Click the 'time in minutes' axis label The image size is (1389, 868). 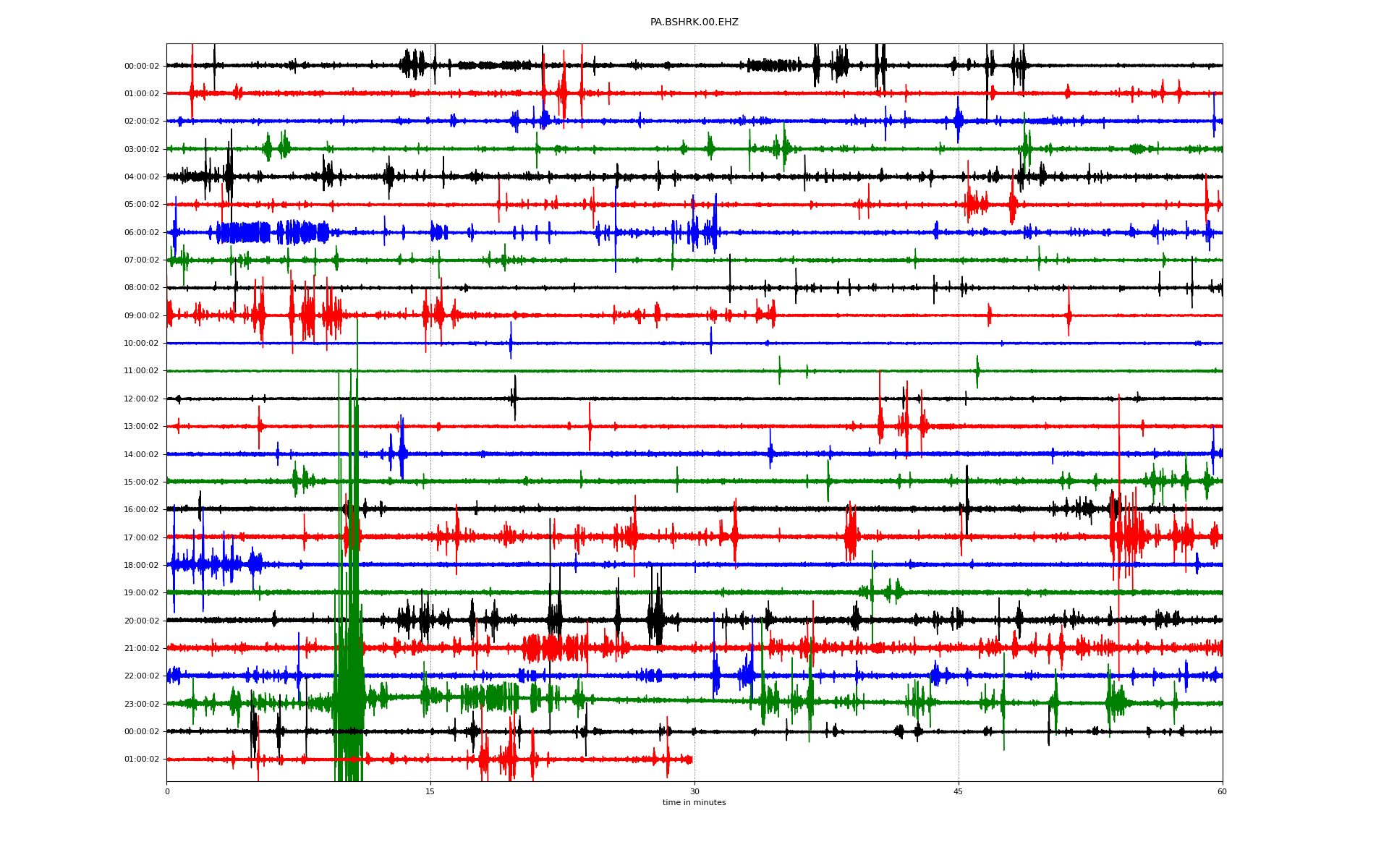(694, 803)
